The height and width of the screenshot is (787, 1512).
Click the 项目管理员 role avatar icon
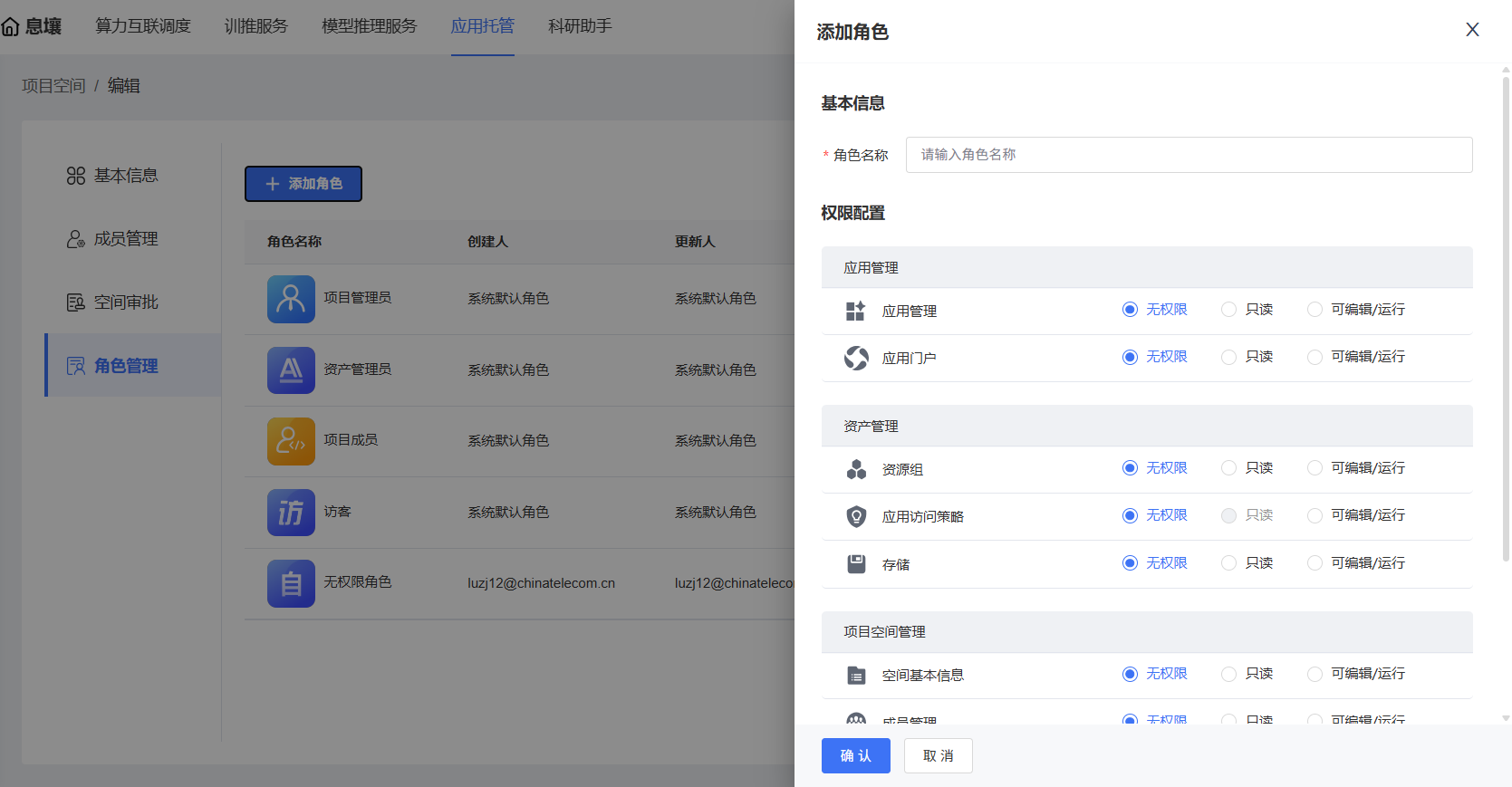pyautogui.click(x=291, y=299)
